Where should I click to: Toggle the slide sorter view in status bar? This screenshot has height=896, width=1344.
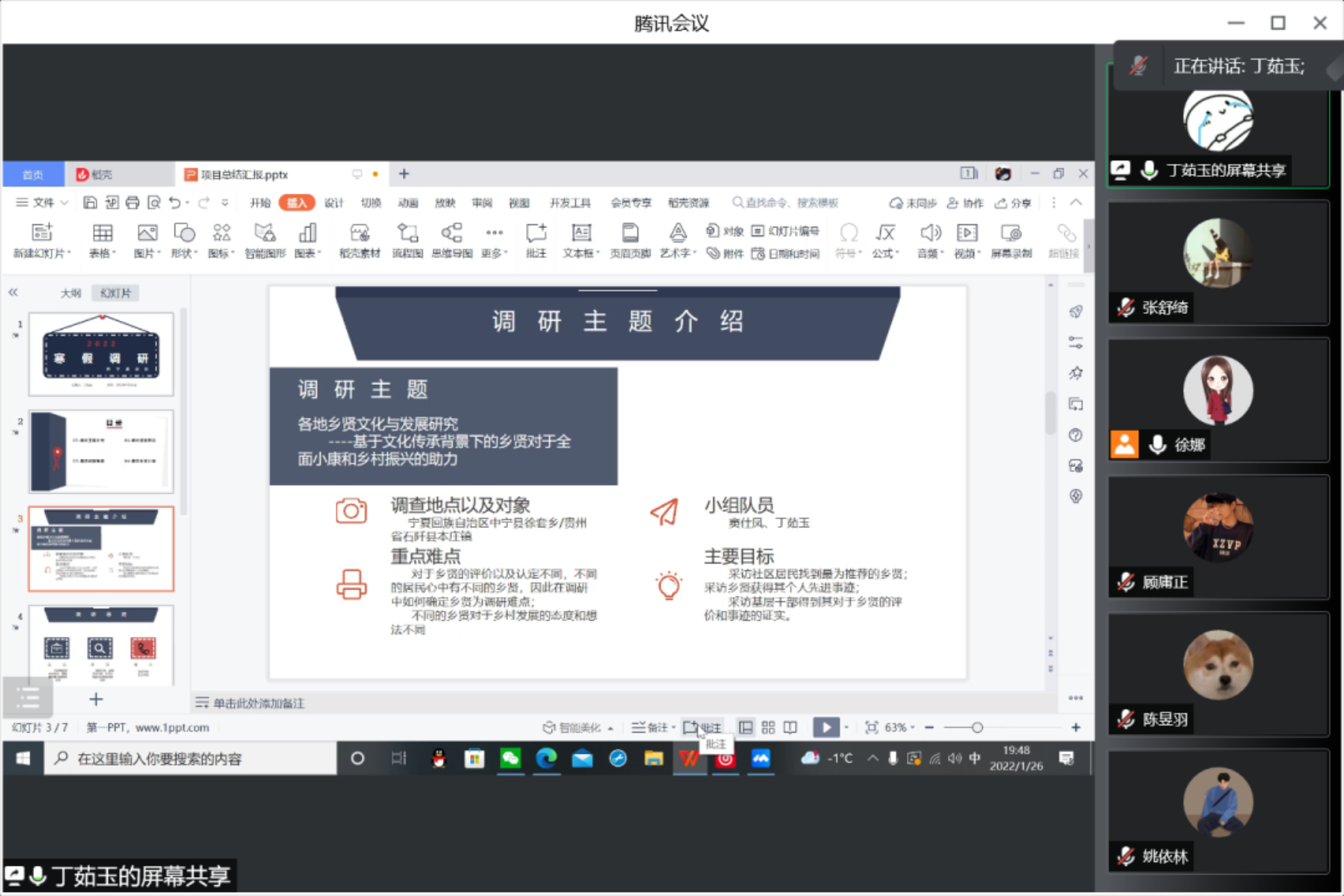pos(767,727)
